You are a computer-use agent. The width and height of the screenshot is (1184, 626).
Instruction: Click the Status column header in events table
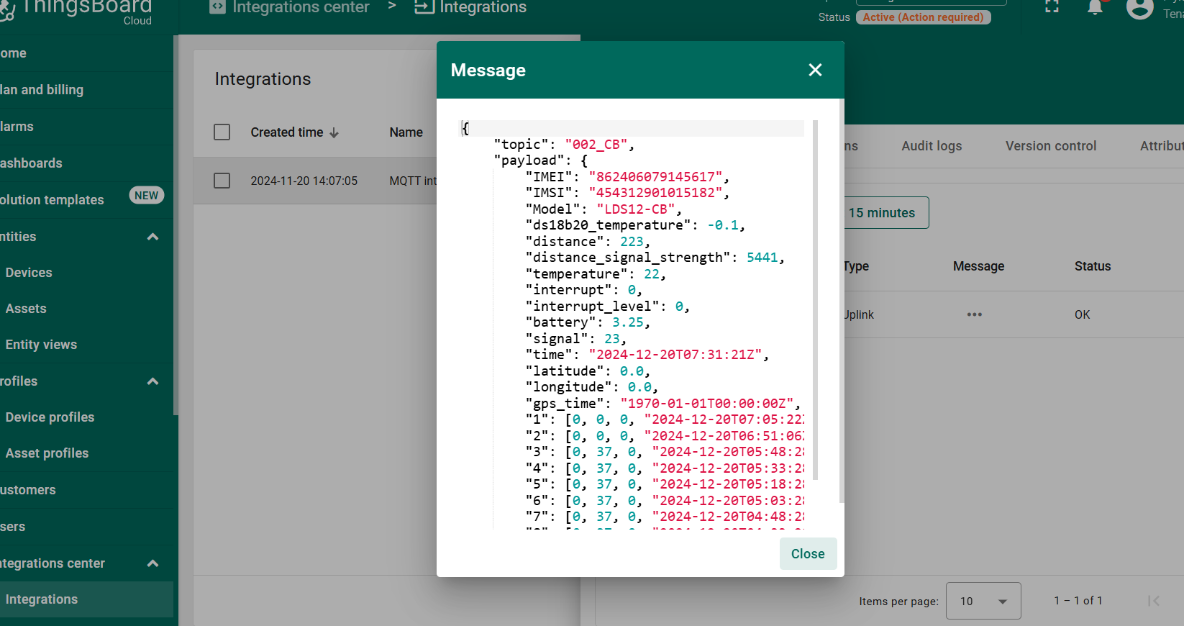point(1092,266)
